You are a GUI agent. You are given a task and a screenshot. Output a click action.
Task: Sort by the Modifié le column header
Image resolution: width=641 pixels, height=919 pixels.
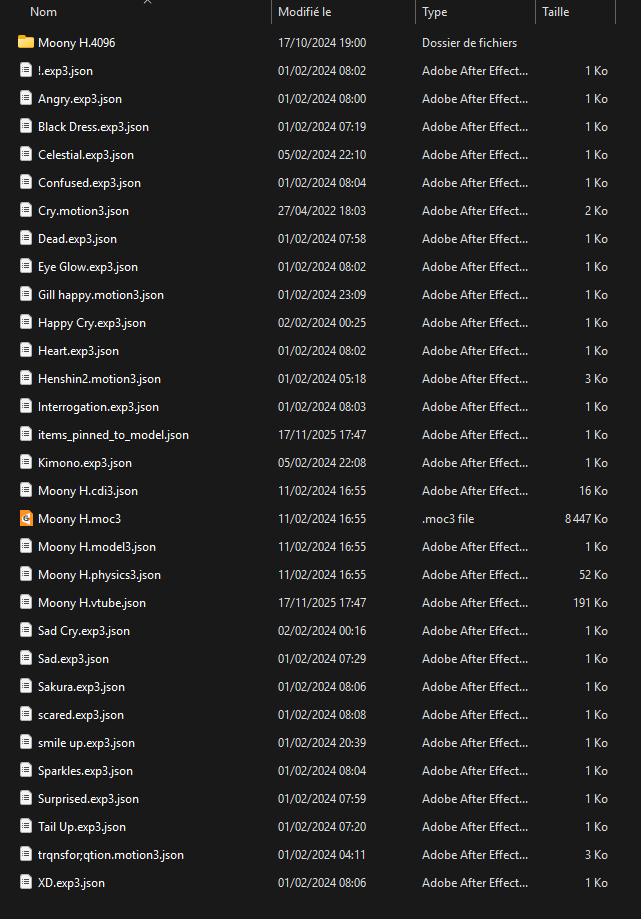(x=304, y=13)
